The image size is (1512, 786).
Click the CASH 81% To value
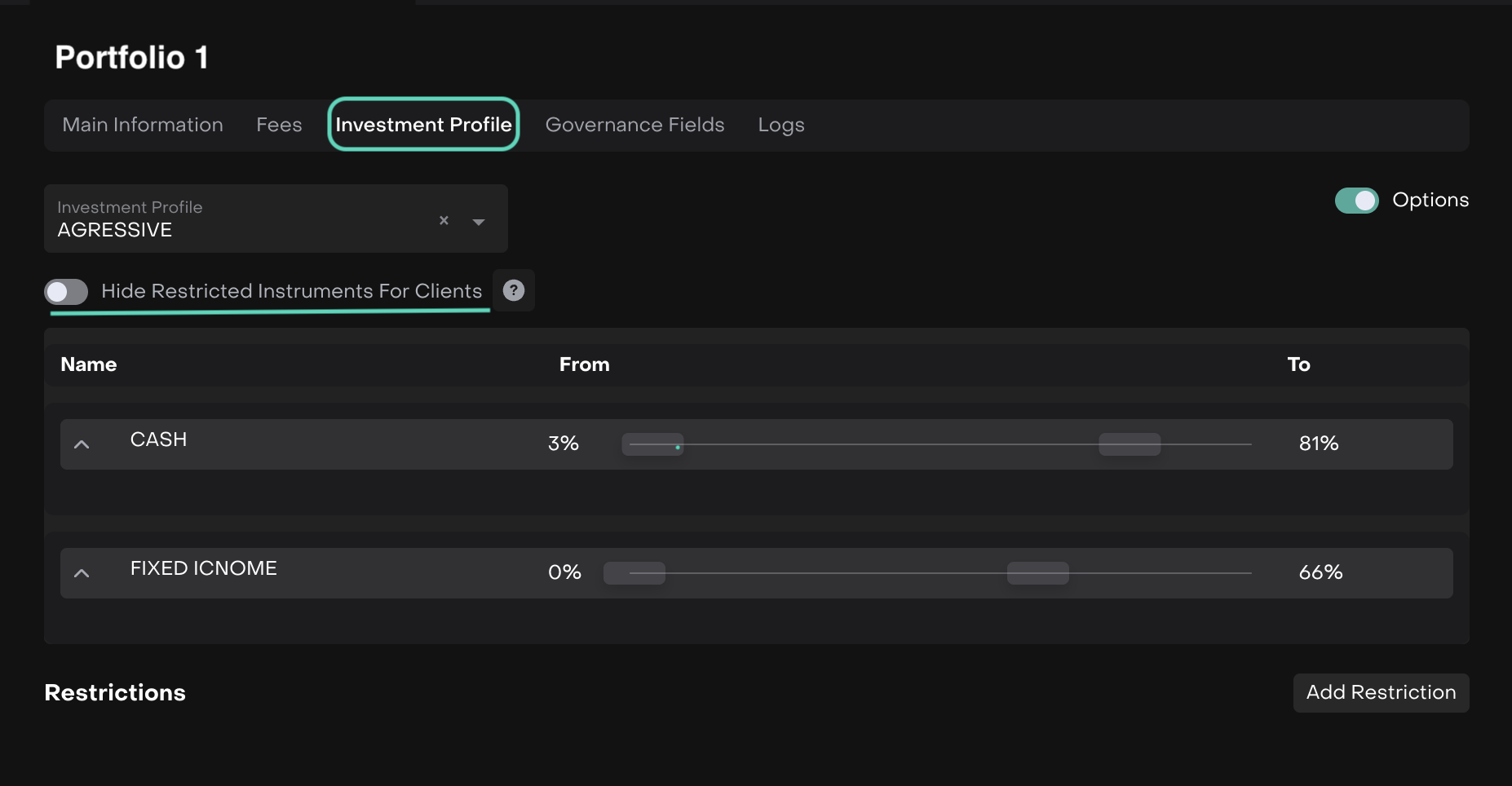pyautogui.click(x=1318, y=444)
